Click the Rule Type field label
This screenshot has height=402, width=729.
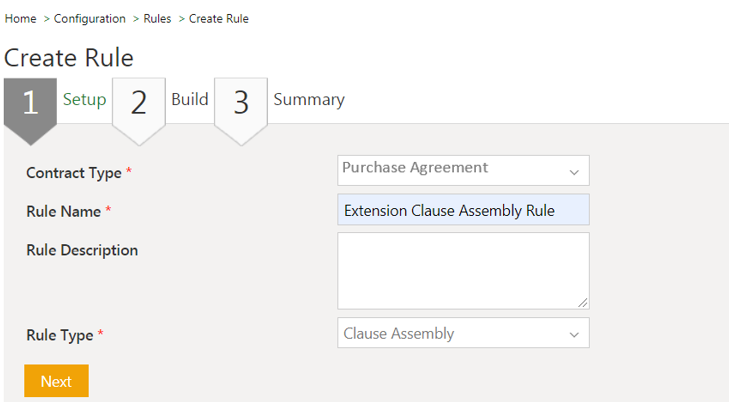pyautogui.click(x=59, y=335)
